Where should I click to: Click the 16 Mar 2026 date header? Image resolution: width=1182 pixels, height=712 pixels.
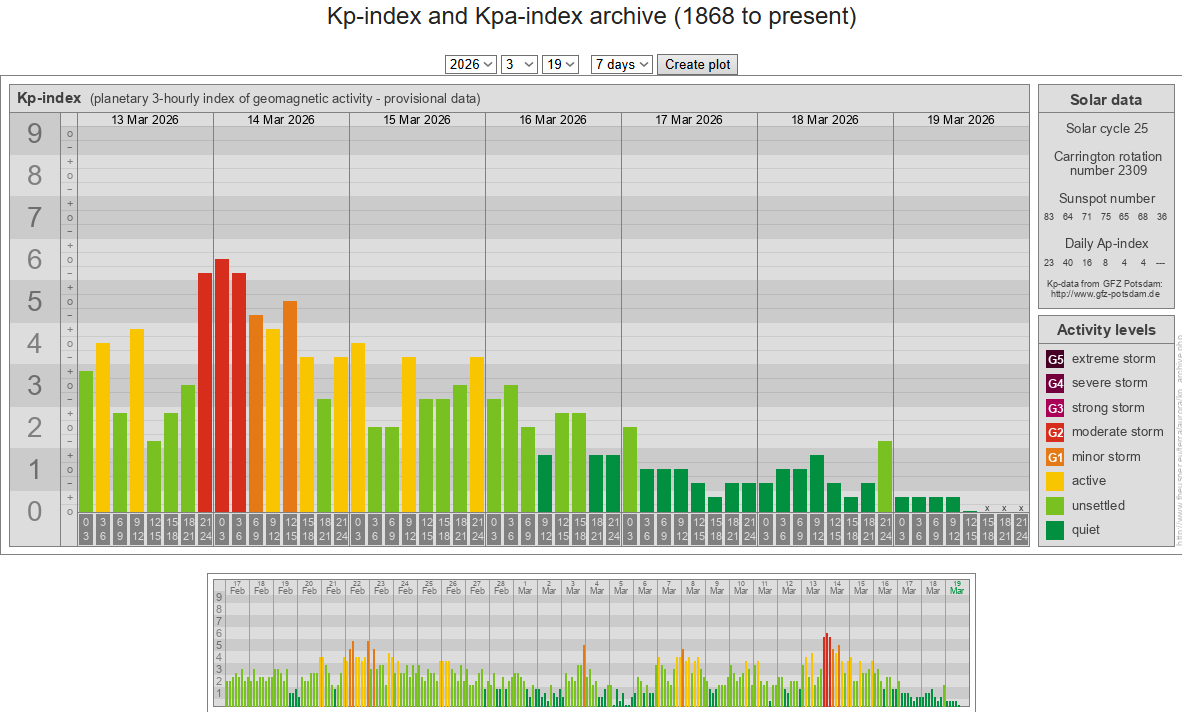(553, 120)
